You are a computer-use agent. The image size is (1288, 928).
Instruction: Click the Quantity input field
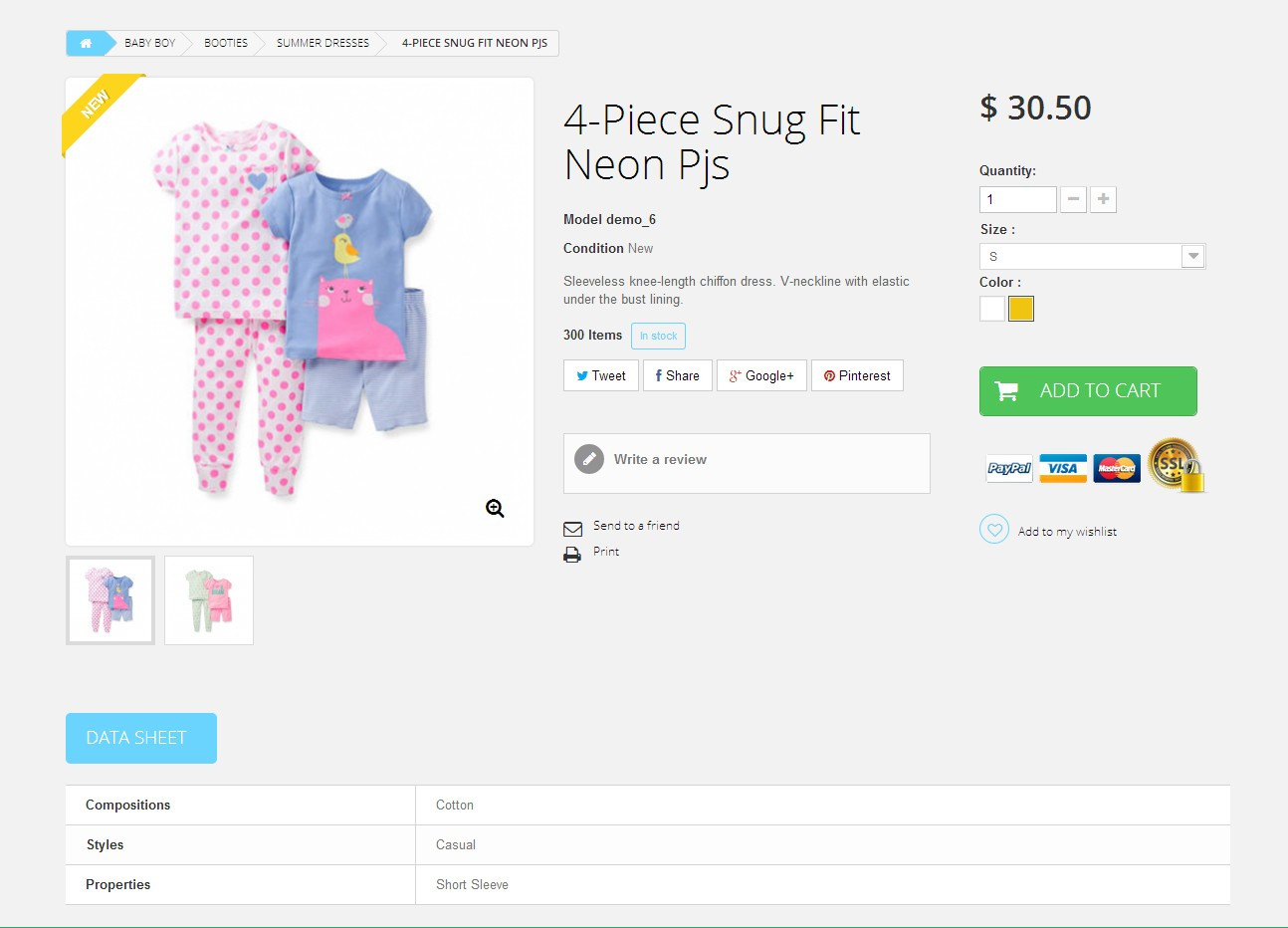1017,199
